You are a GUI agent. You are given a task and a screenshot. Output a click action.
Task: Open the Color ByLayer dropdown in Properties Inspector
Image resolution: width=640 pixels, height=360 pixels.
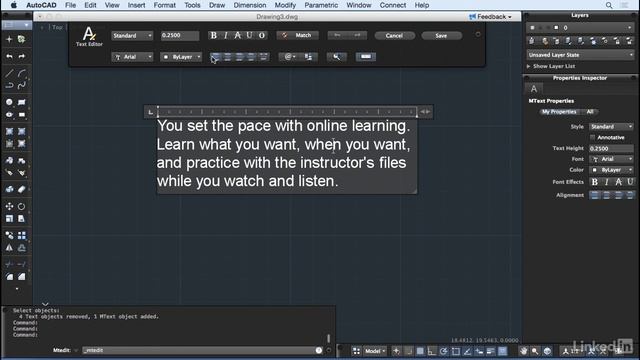click(x=611, y=170)
